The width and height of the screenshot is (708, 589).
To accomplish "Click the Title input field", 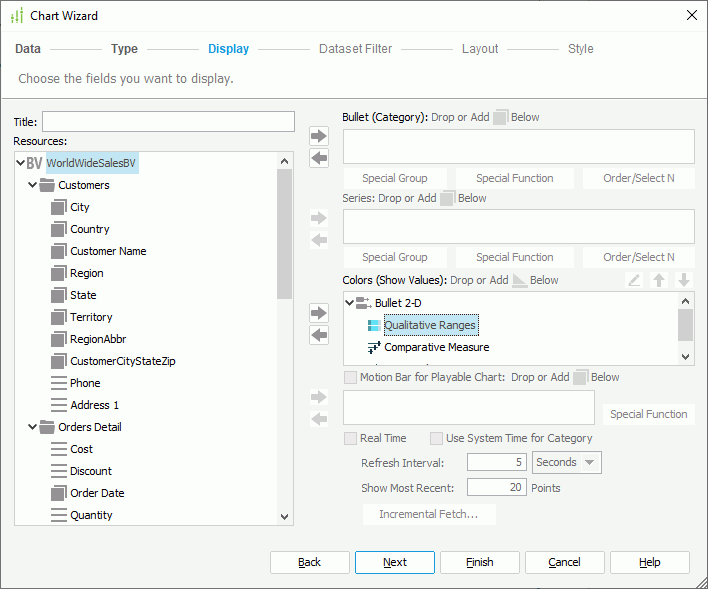I will click(x=168, y=122).
